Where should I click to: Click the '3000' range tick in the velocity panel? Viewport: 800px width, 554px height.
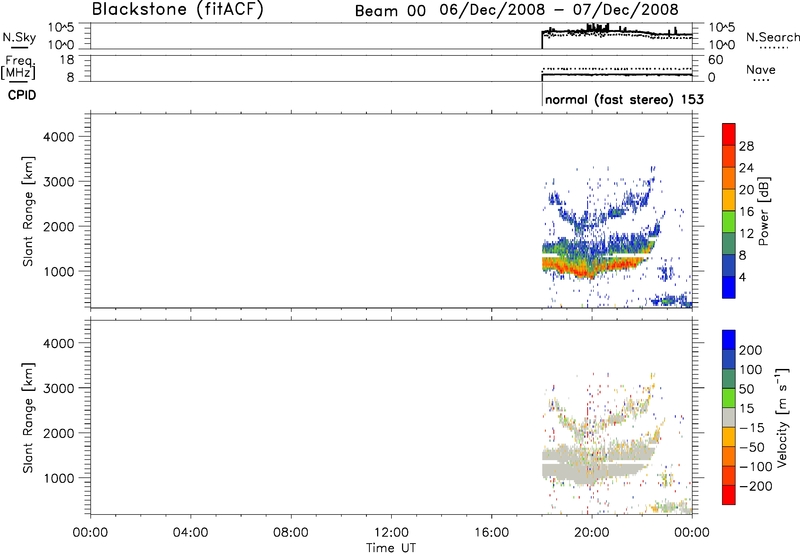click(59, 388)
